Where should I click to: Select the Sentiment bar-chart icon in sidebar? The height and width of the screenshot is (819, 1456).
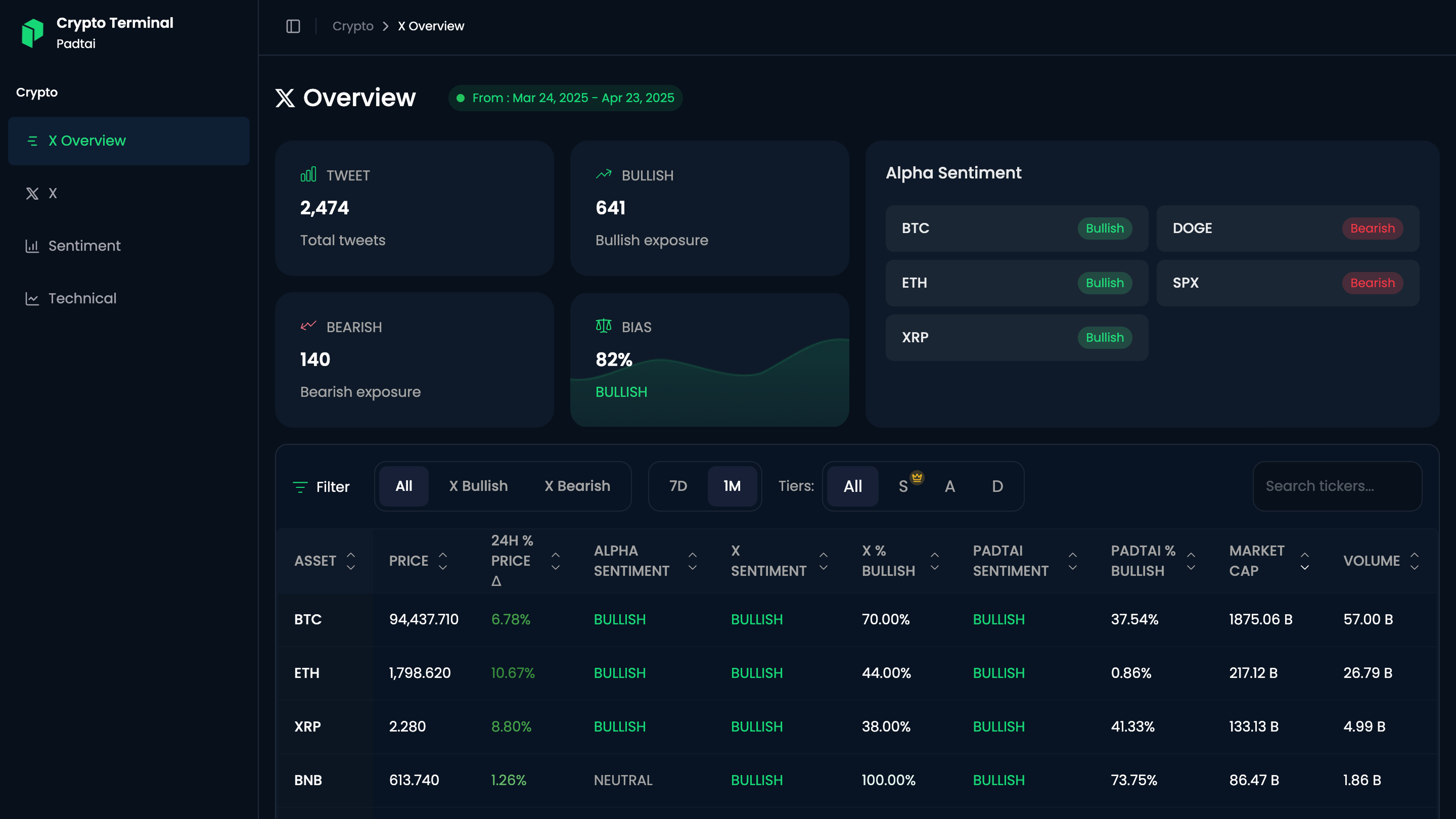(32, 246)
